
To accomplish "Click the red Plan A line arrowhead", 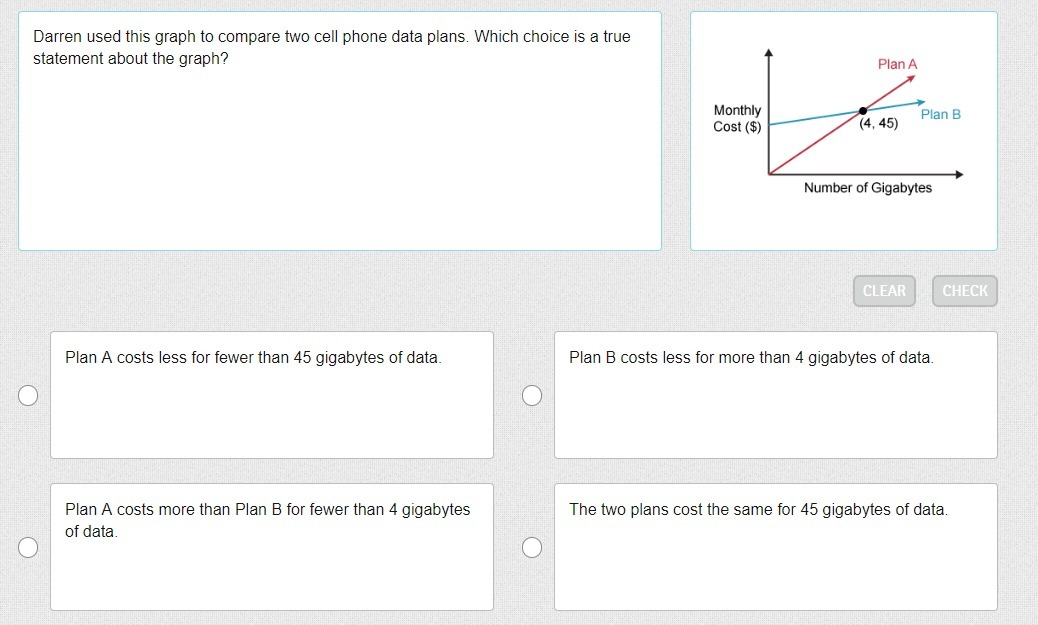I will [912, 77].
